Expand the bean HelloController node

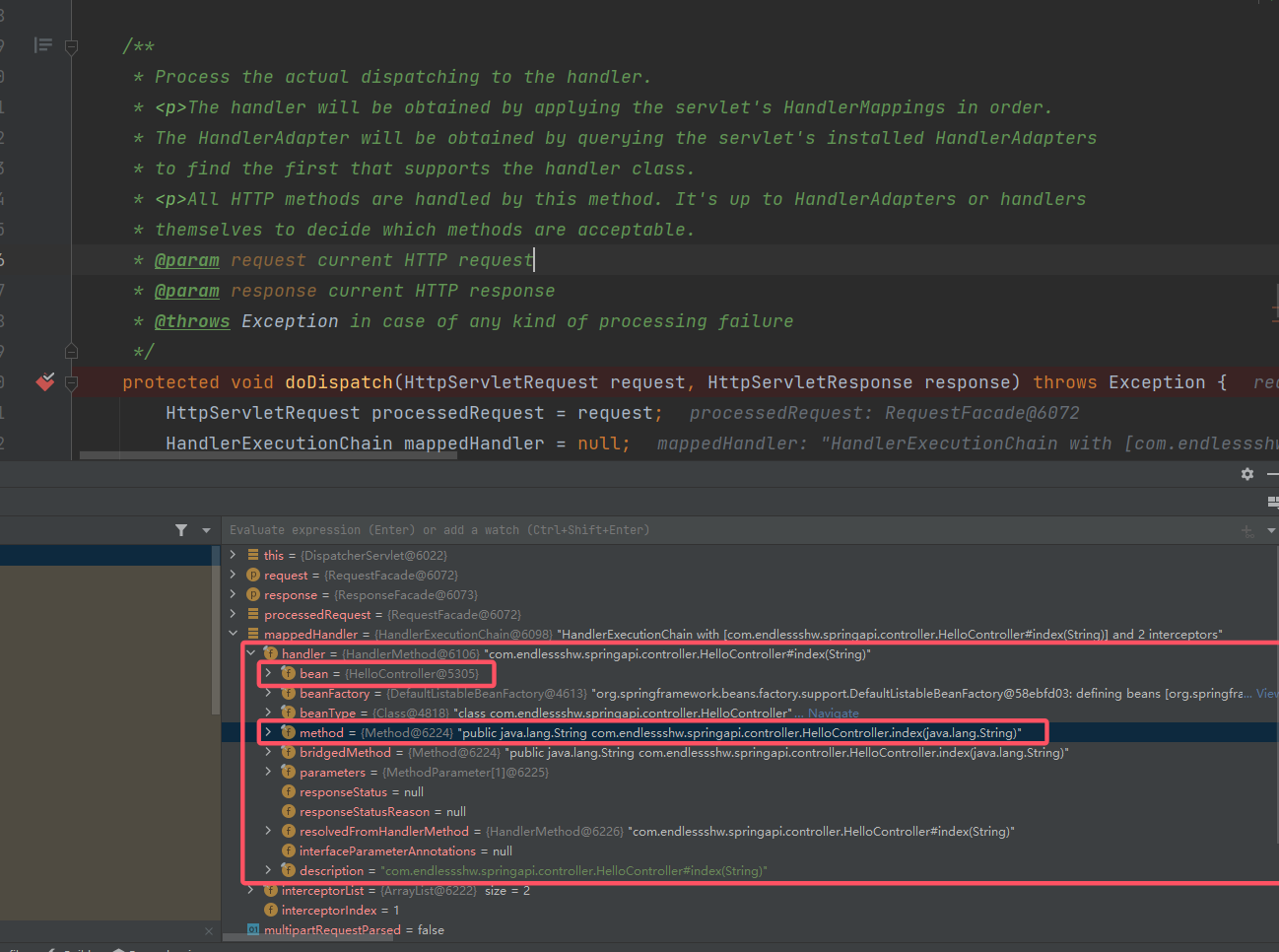268,673
